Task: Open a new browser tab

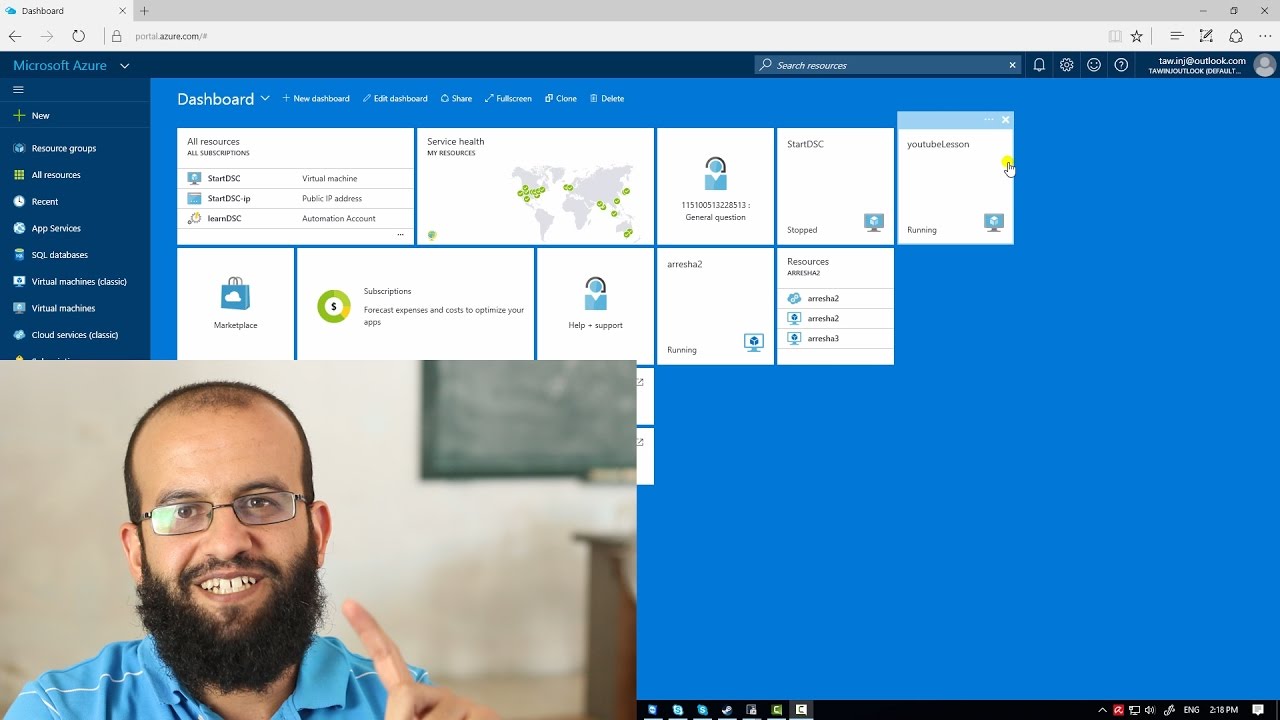Action: click(144, 11)
